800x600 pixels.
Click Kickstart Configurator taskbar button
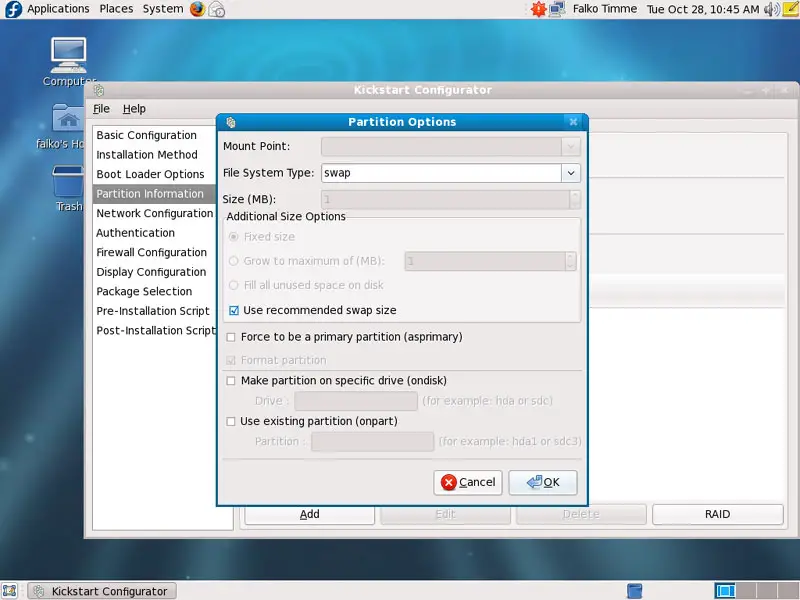(102, 591)
